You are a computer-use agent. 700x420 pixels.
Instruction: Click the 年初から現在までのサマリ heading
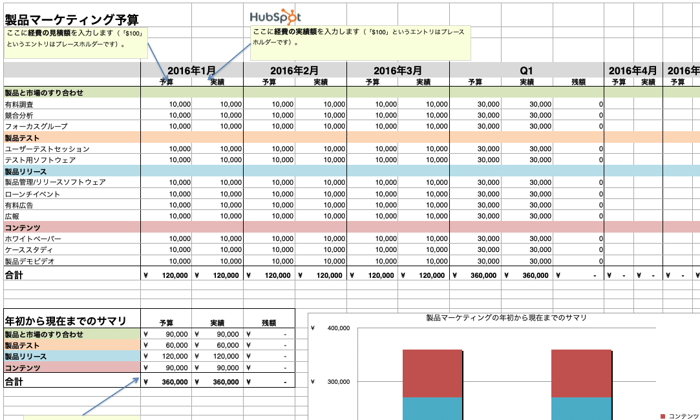click(66, 320)
